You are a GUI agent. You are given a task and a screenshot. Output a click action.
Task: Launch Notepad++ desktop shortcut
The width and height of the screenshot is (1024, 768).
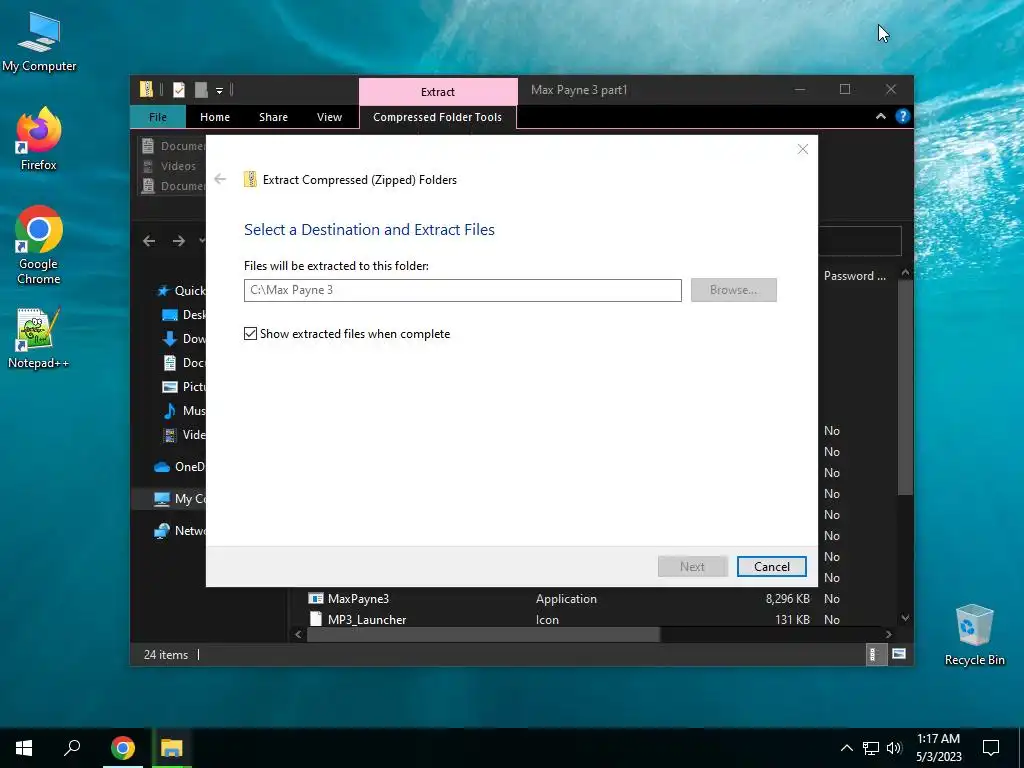[x=39, y=338]
